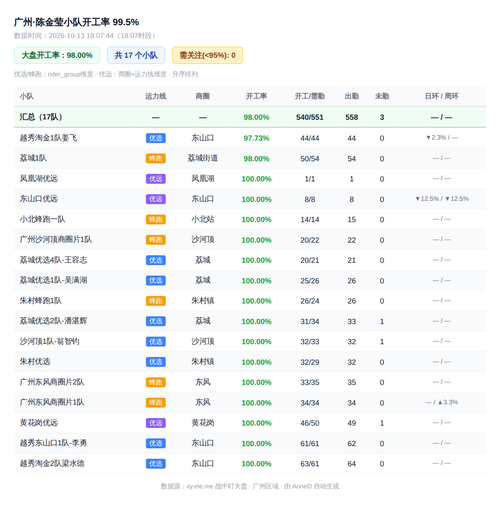Click the 31/34 cell
This screenshot has height=507, width=500.
310,321
